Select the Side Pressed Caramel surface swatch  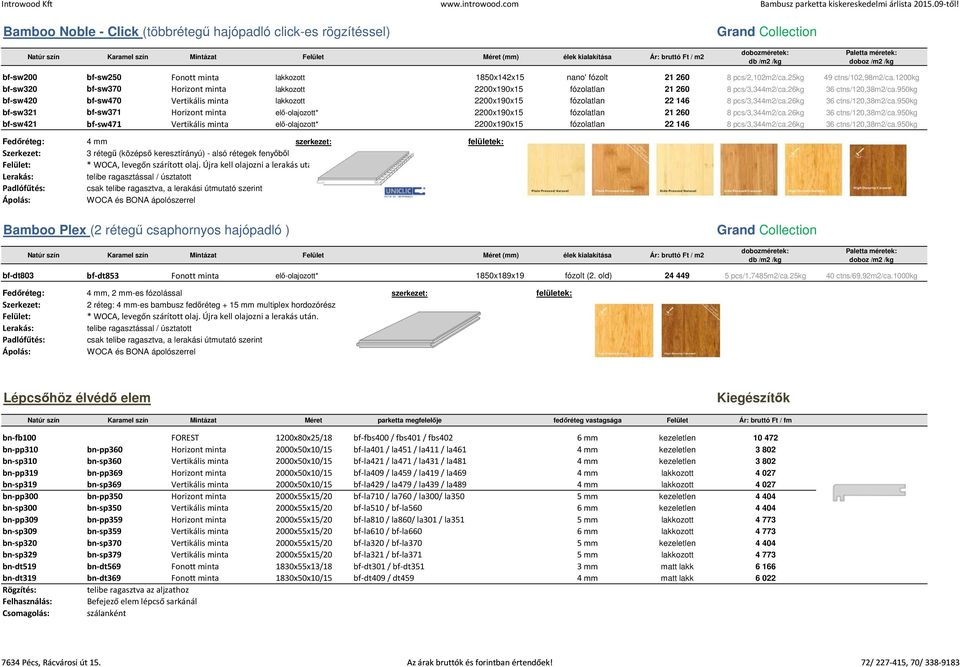749,170
